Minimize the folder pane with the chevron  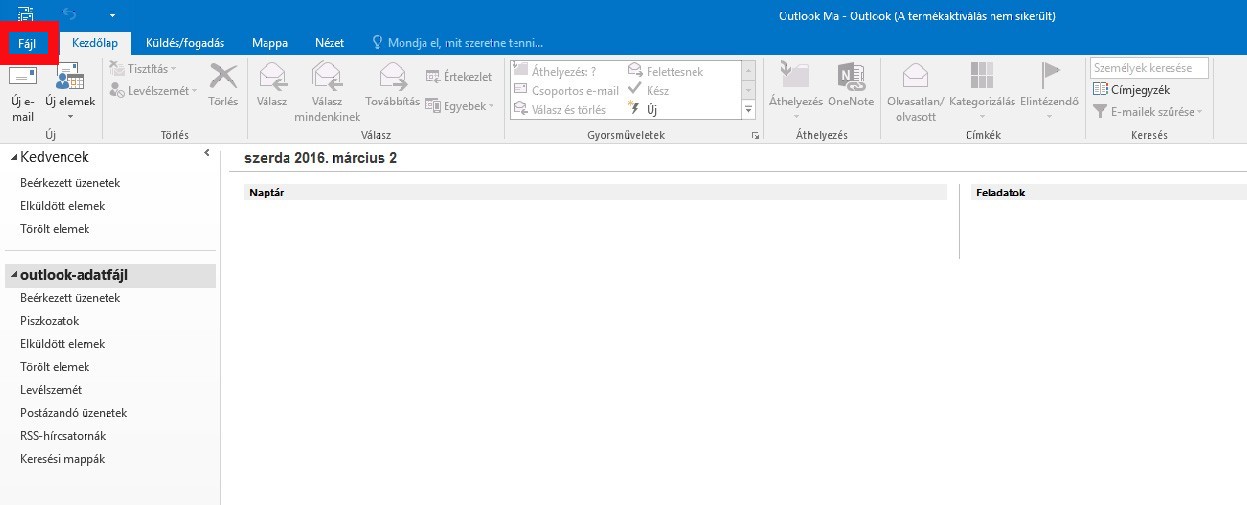point(207,152)
